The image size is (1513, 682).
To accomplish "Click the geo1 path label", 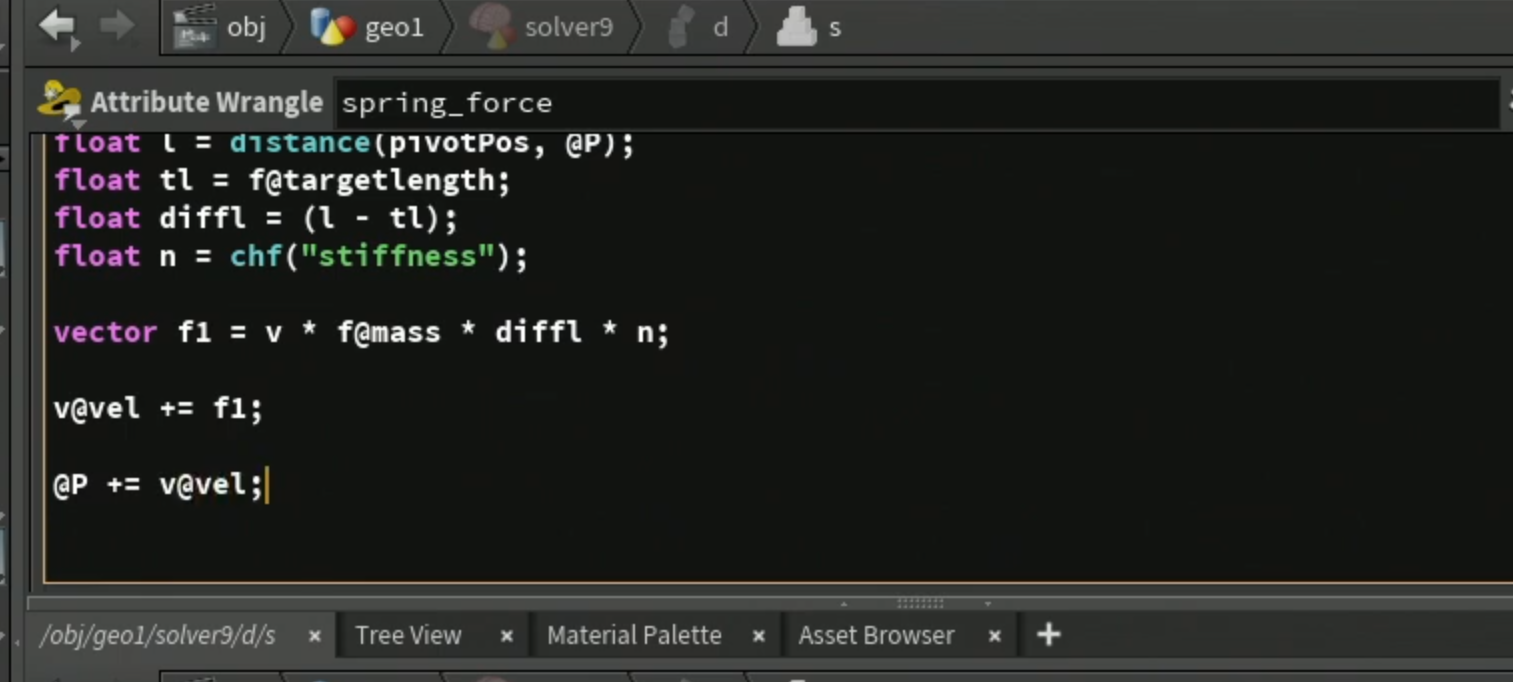I will pos(394,27).
